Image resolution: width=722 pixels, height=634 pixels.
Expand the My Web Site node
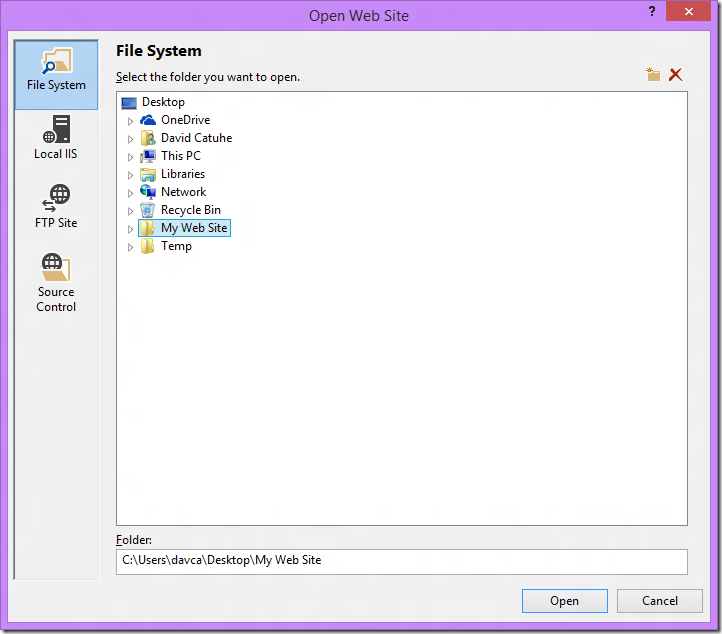[x=130, y=229]
